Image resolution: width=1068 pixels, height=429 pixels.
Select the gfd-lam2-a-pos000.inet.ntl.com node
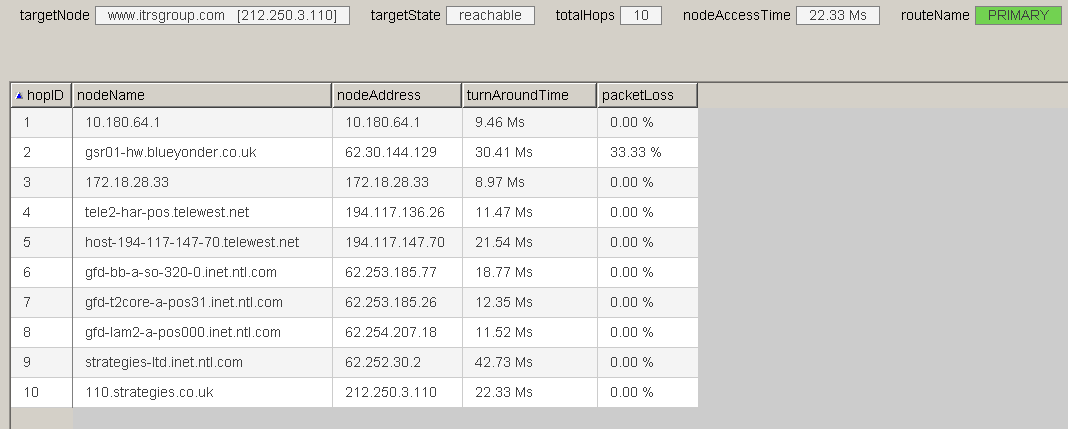pyautogui.click(x=183, y=332)
